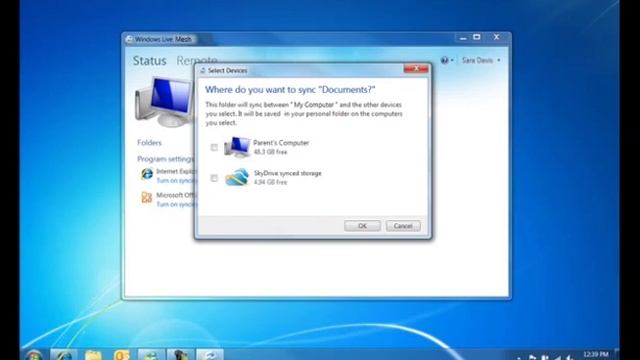Click the Microsoft Office icon under Program settings
Viewport: 640px width, 360px height.
147,198
